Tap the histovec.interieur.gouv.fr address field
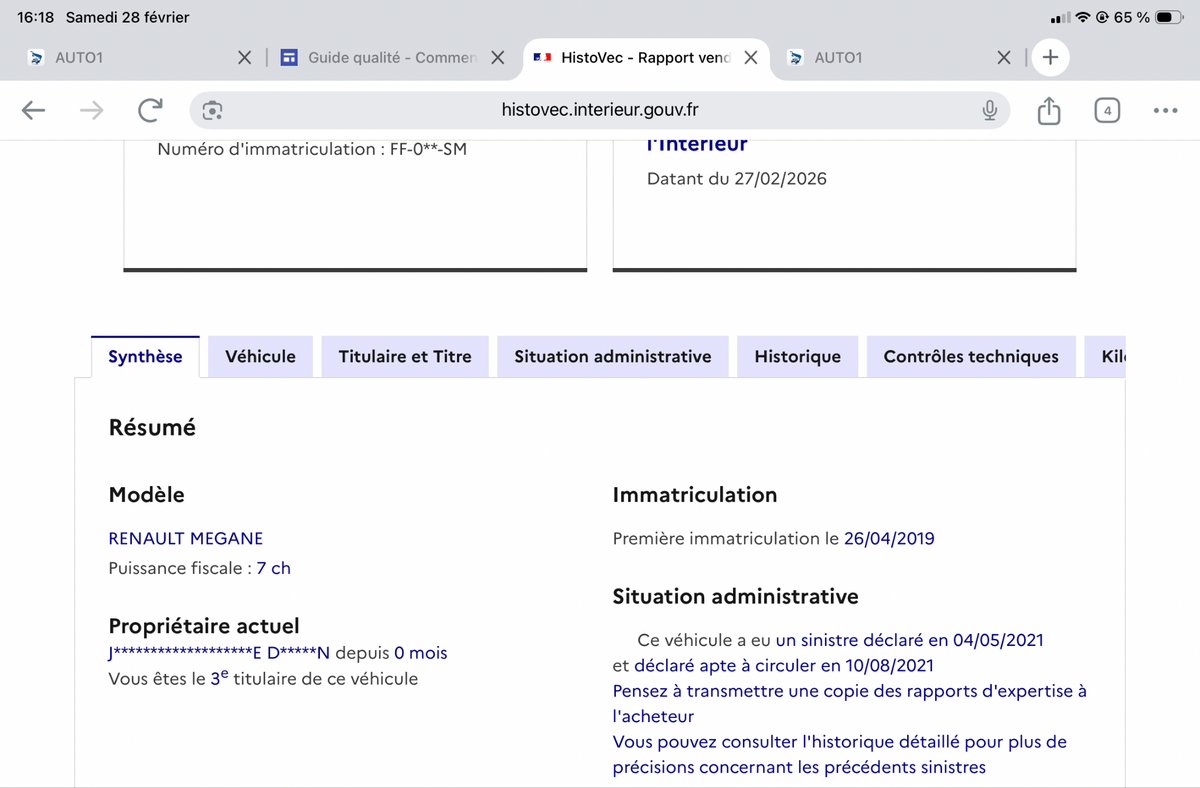The height and width of the screenshot is (788, 1200). click(600, 111)
